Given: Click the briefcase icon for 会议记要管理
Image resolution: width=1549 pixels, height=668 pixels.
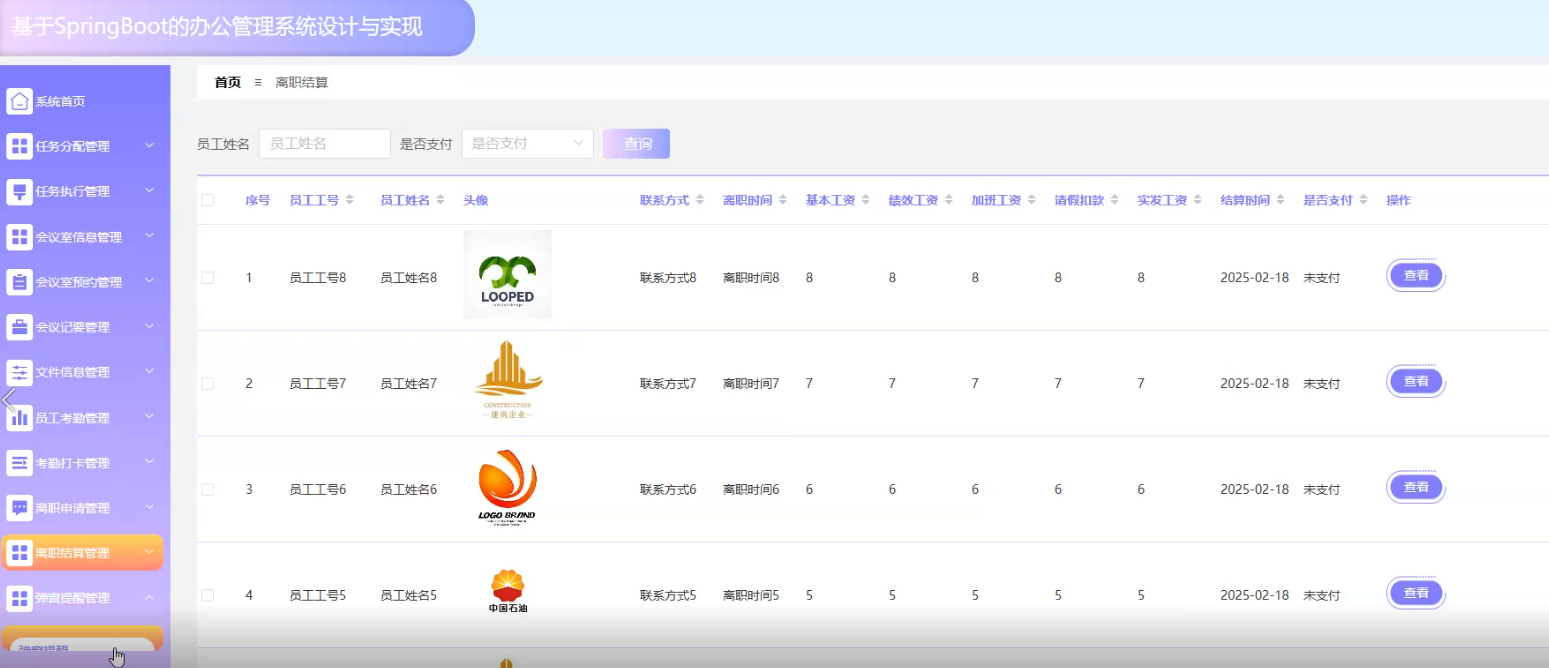Looking at the screenshot, I should (19, 327).
